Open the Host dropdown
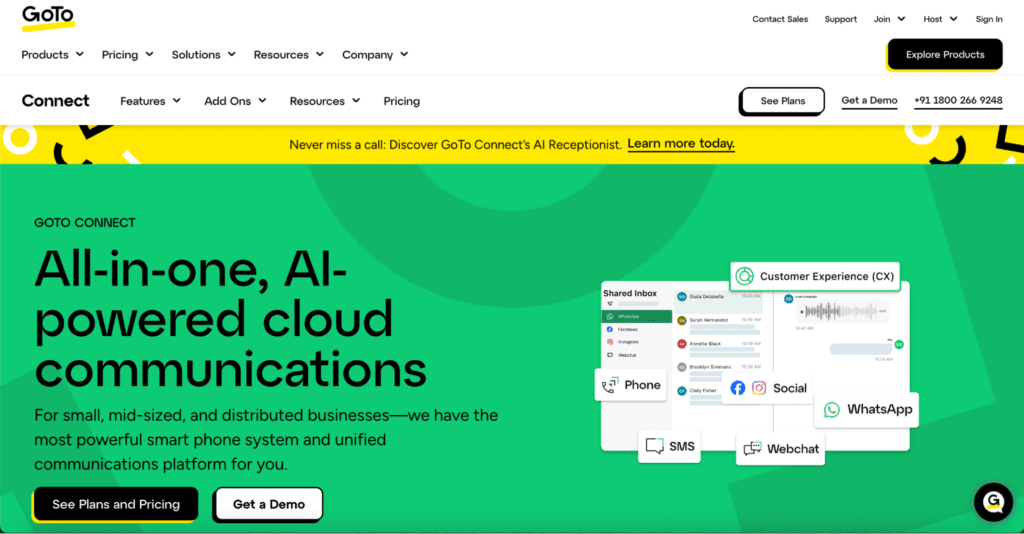Viewport: 1024px width, 534px height. (940, 19)
